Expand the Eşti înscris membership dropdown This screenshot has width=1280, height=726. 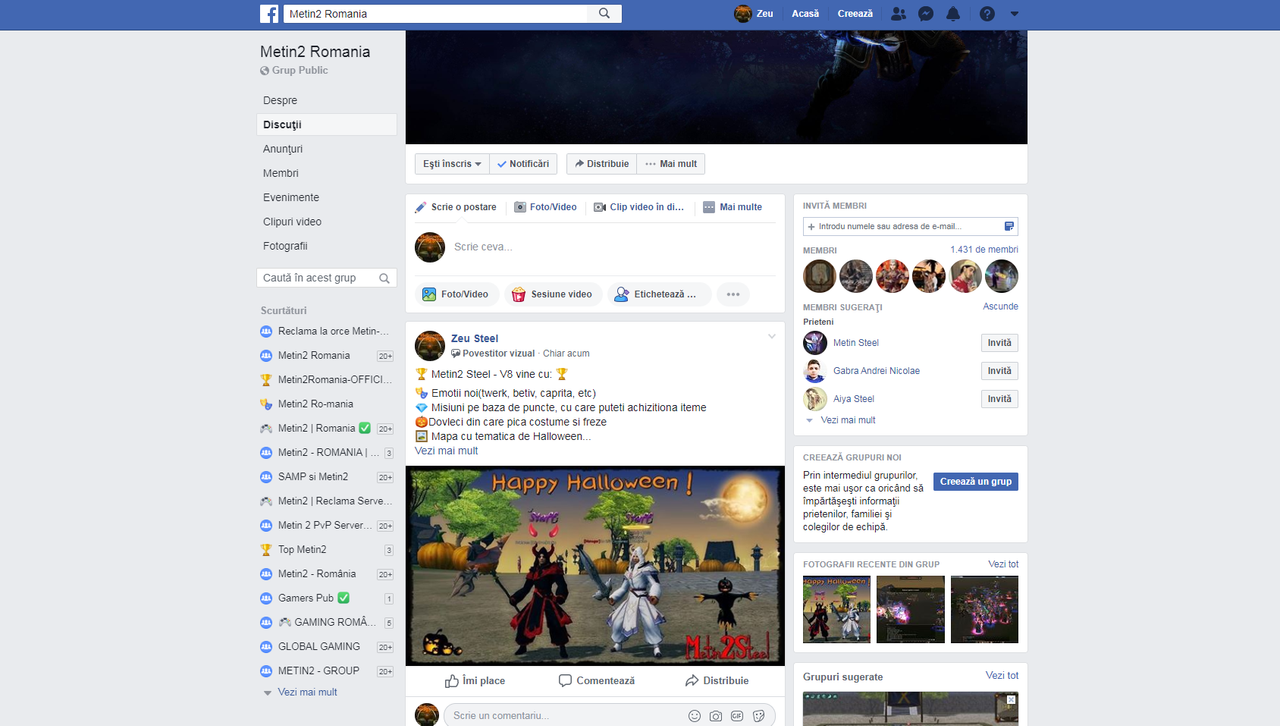coord(451,163)
